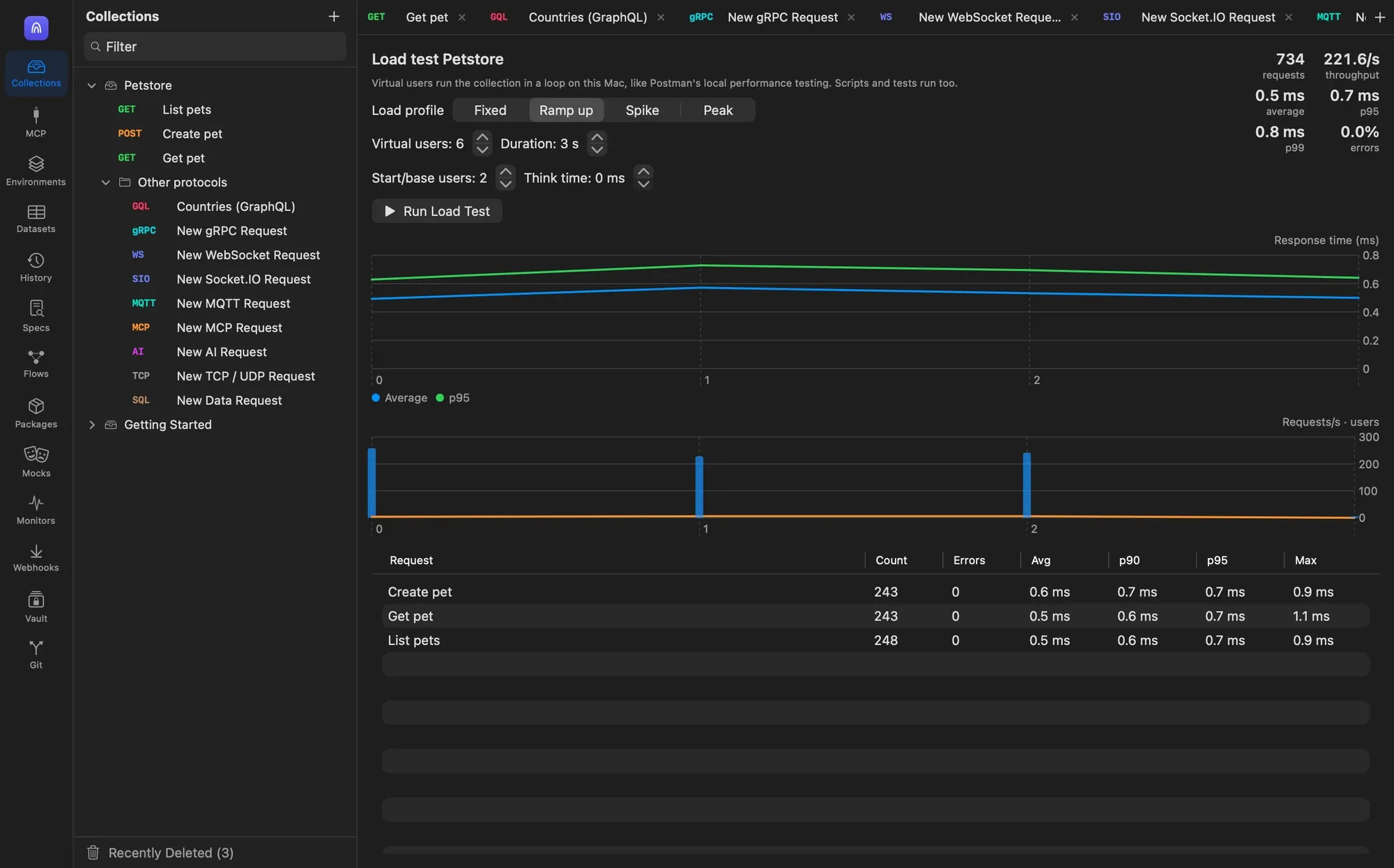
Task: Collapse the Other protocols folder
Action: [106, 183]
